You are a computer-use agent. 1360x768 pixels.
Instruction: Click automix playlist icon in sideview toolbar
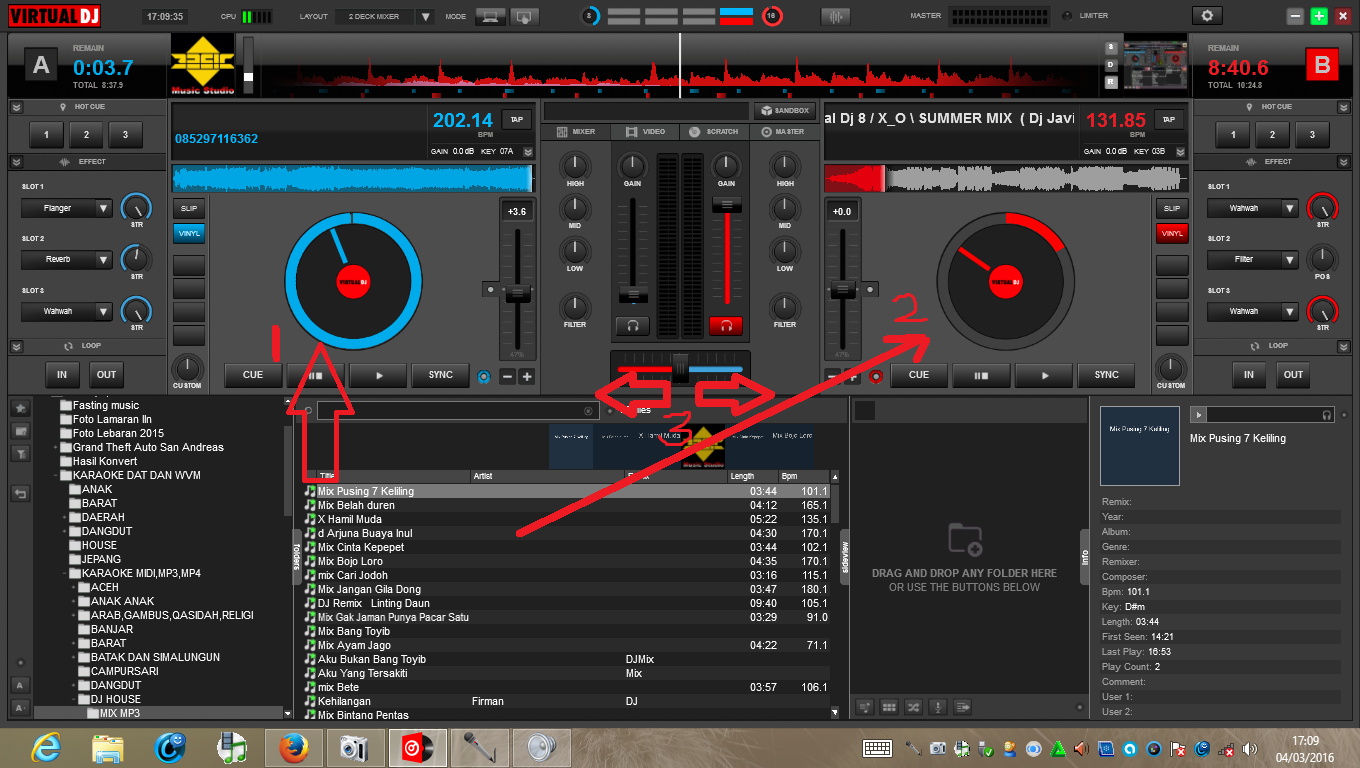coord(865,707)
